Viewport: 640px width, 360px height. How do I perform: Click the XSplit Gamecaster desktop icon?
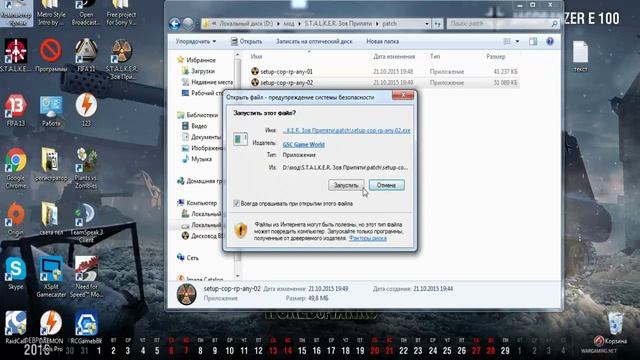click(x=51, y=278)
